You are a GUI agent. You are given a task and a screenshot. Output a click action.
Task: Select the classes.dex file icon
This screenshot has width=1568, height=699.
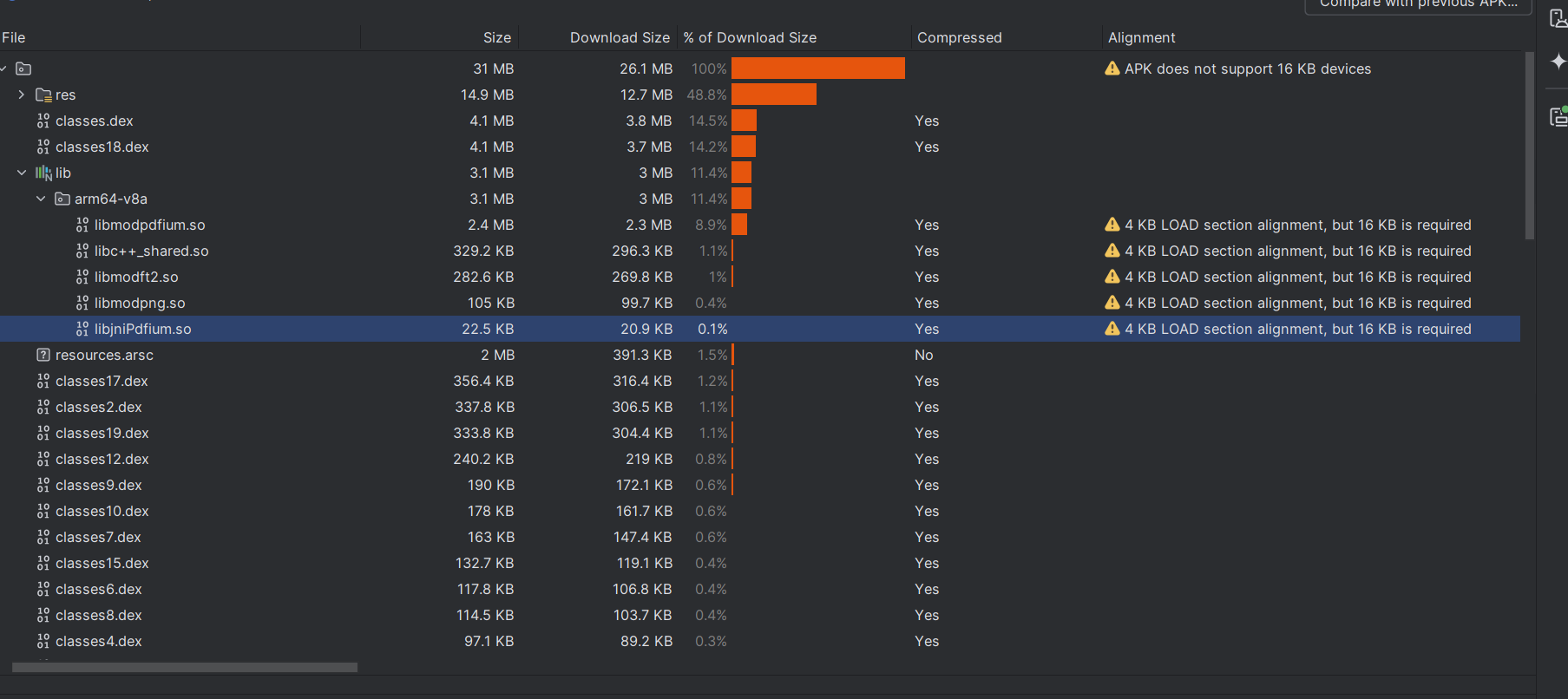(x=43, y=121)
